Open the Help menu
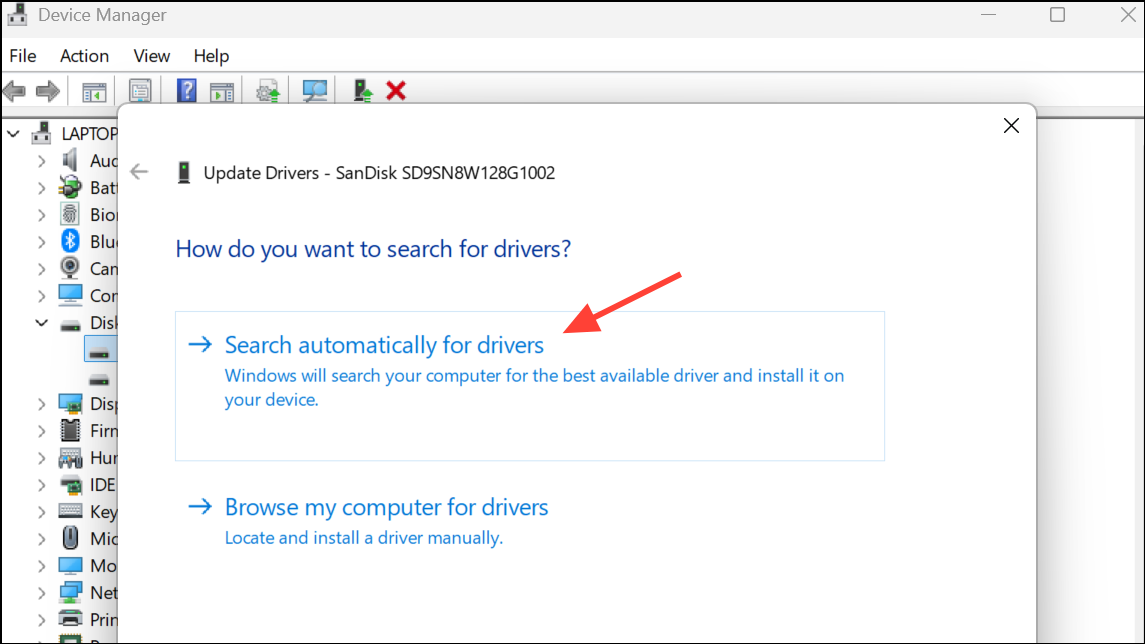Viewport: 1145px width, 644px height. pos(211,56)
